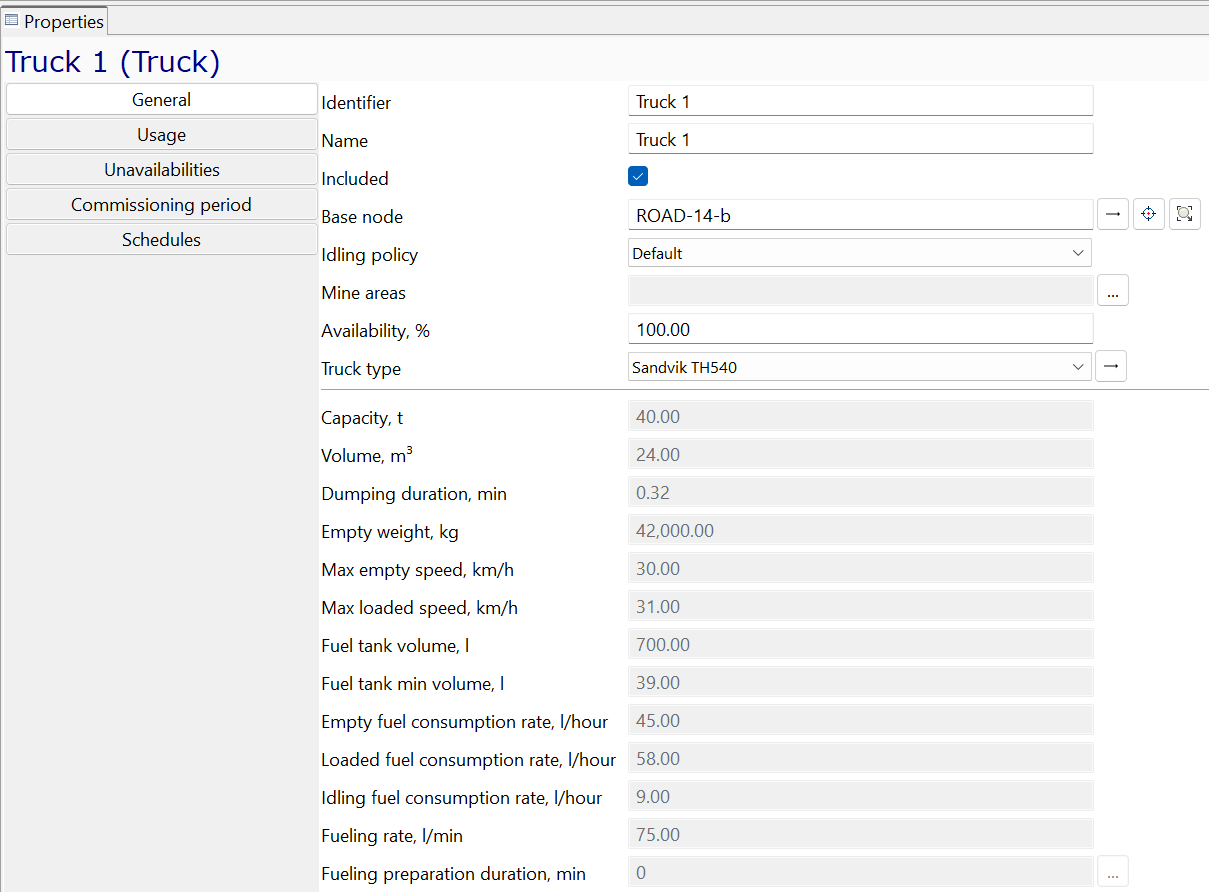Click the Fuel tank volume value 700.00
1209x892 pixels.
point(860,644)
